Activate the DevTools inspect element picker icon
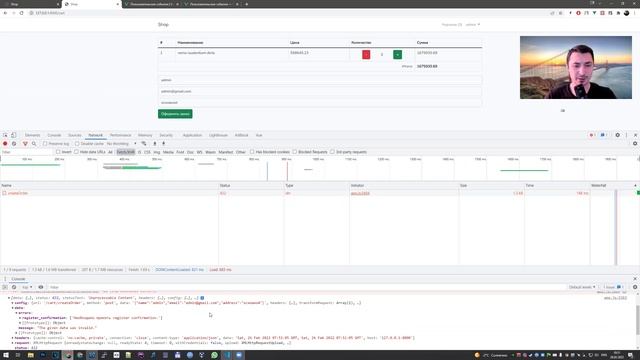Image resolution: width=640 pixels, height=360 pixels. click(x=5, y=135)
